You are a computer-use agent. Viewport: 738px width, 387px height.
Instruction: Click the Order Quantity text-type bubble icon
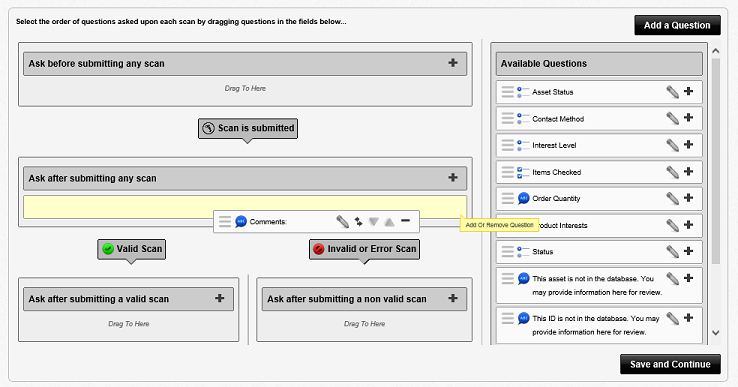point(523,198)
